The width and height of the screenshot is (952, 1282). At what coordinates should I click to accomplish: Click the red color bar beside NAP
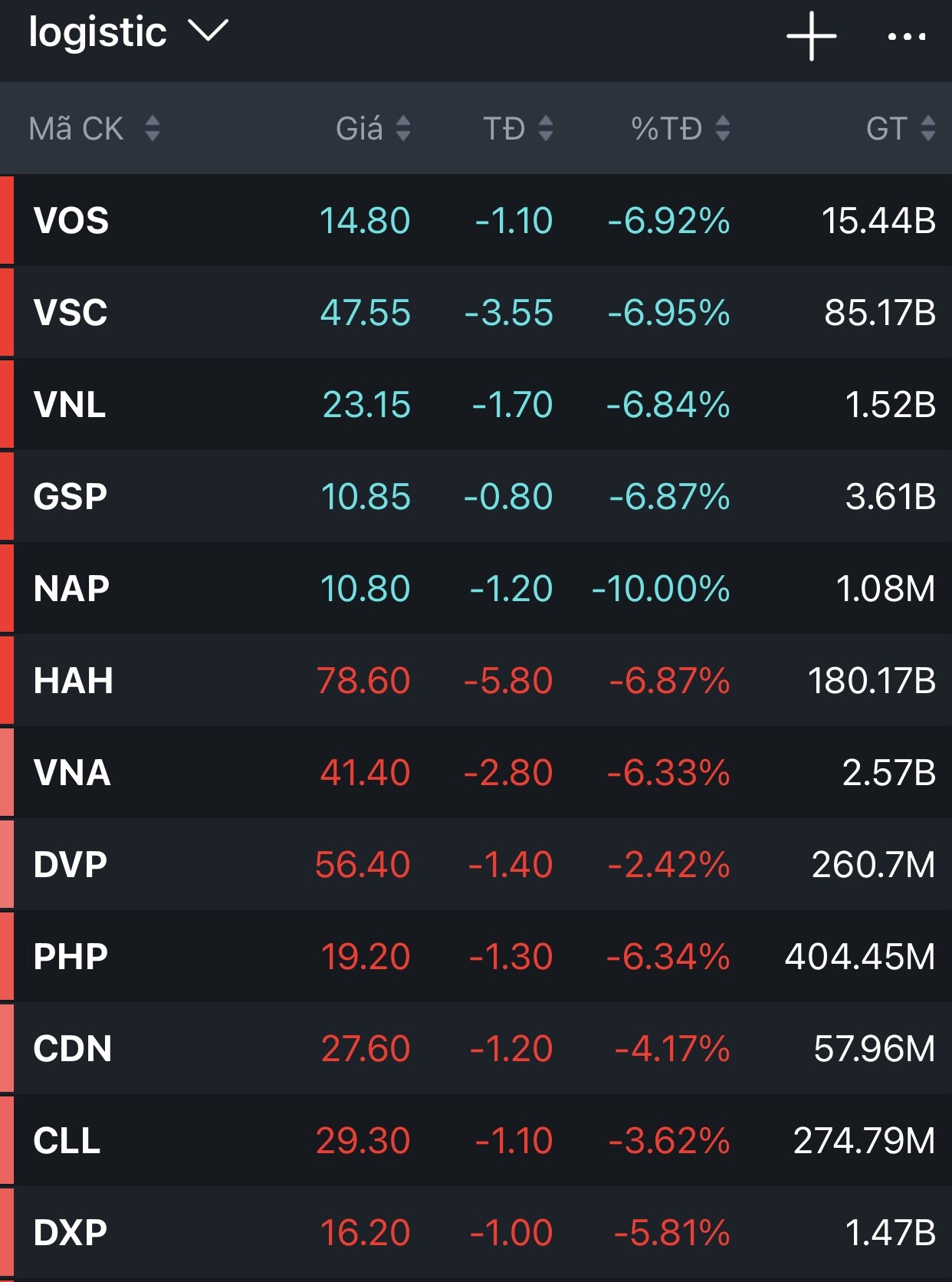(x=7, y=589)
